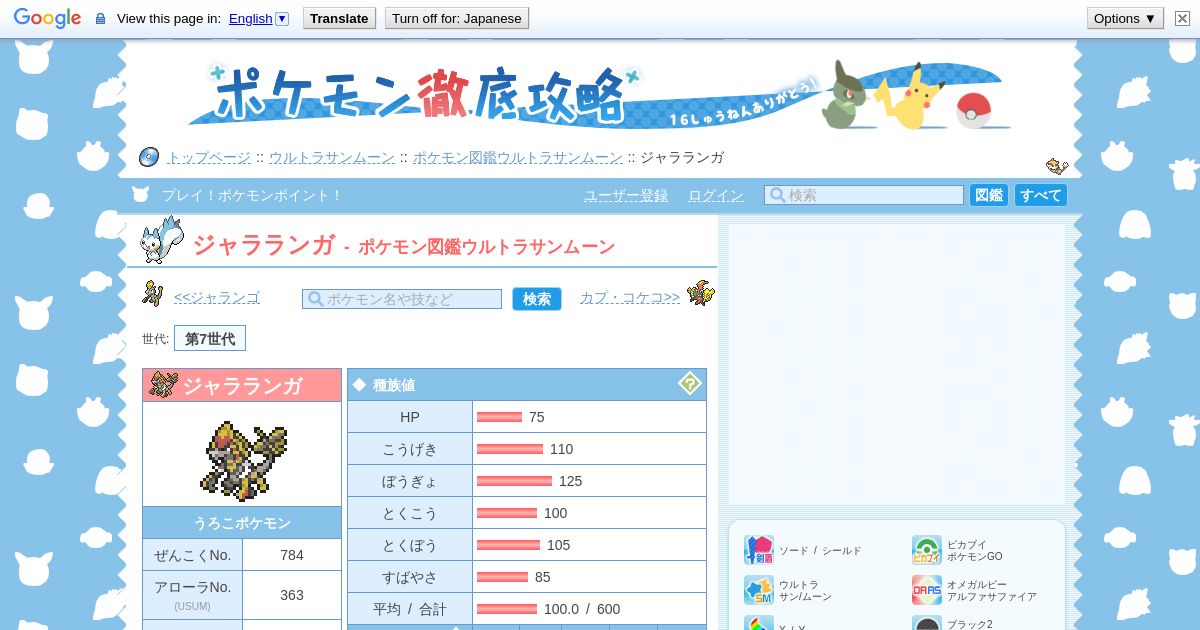Screen dimensions: 1200x630
Task: Click the lock icon beside Google logo
Action: (100, 18)
